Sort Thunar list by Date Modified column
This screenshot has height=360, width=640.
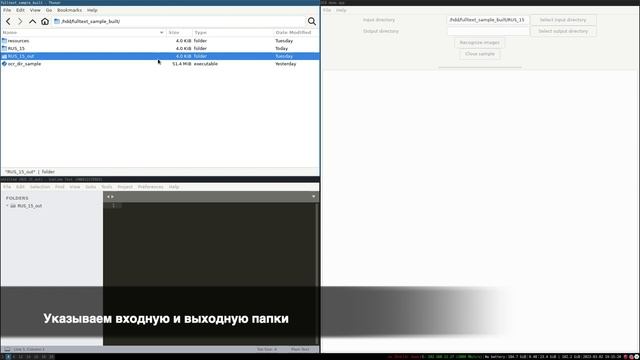(296, 32)
